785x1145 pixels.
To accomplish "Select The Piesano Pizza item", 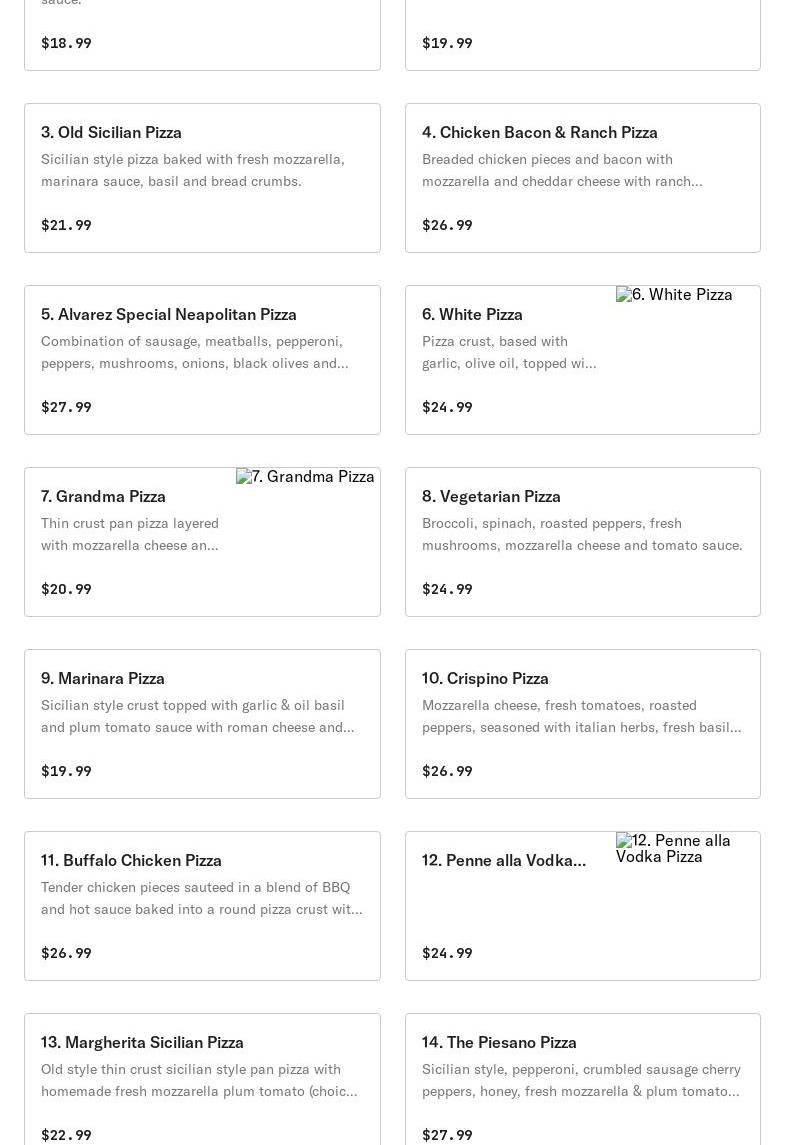I will [x=499, y=1042].
